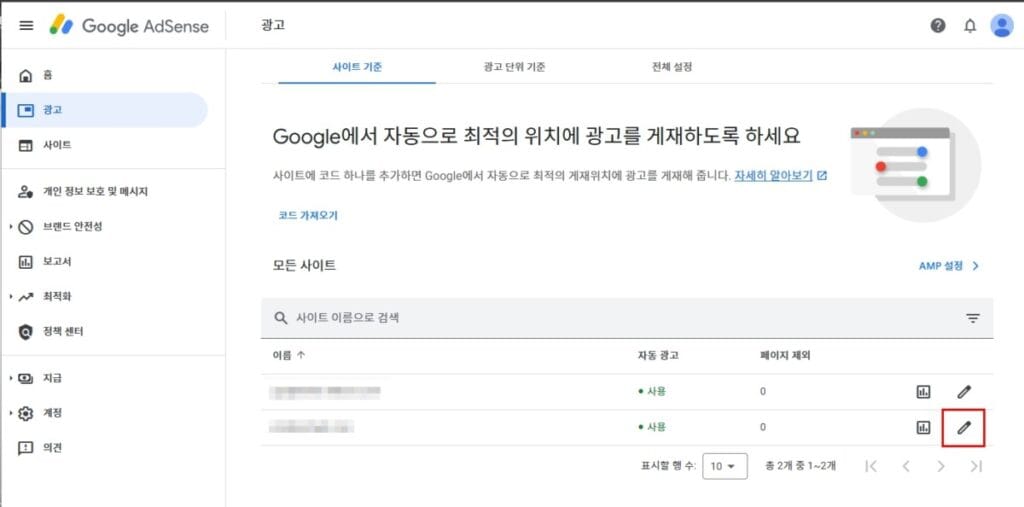Open the account profile avatar
This screenshot has height=507, width=1024.
[x=1002, y=25]
